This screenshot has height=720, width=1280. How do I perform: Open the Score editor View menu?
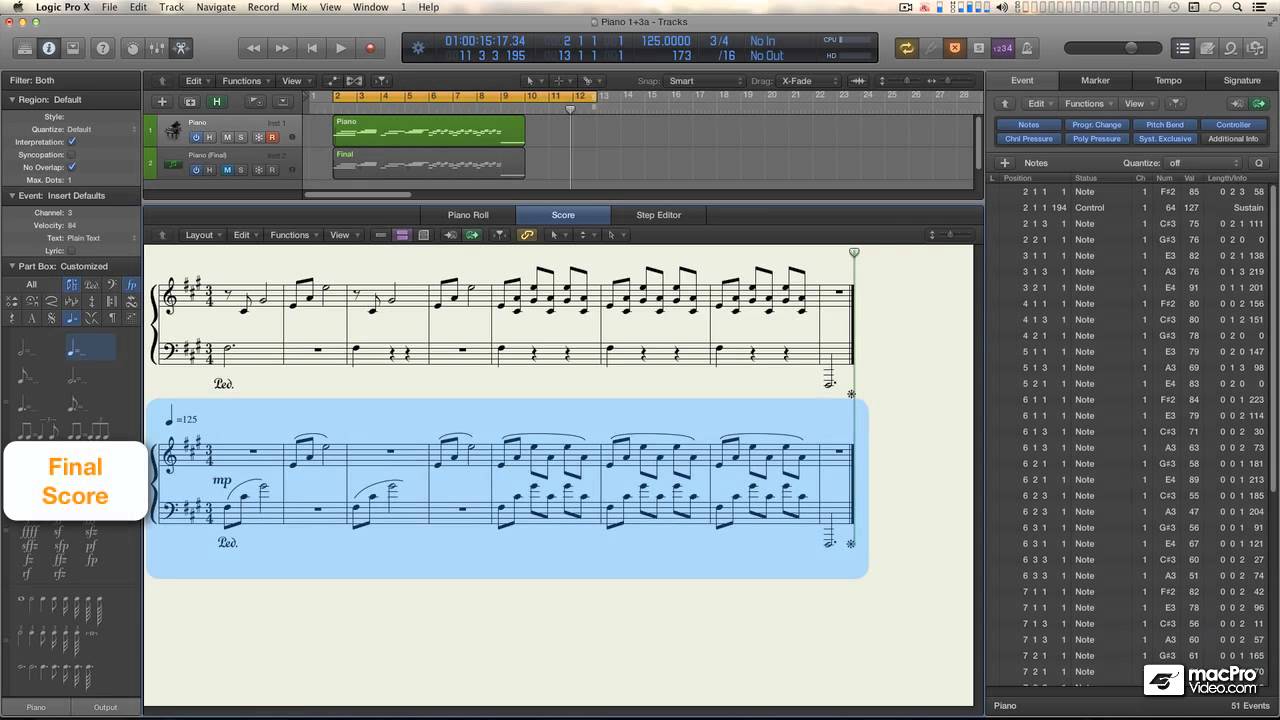[x=344, y=235]
